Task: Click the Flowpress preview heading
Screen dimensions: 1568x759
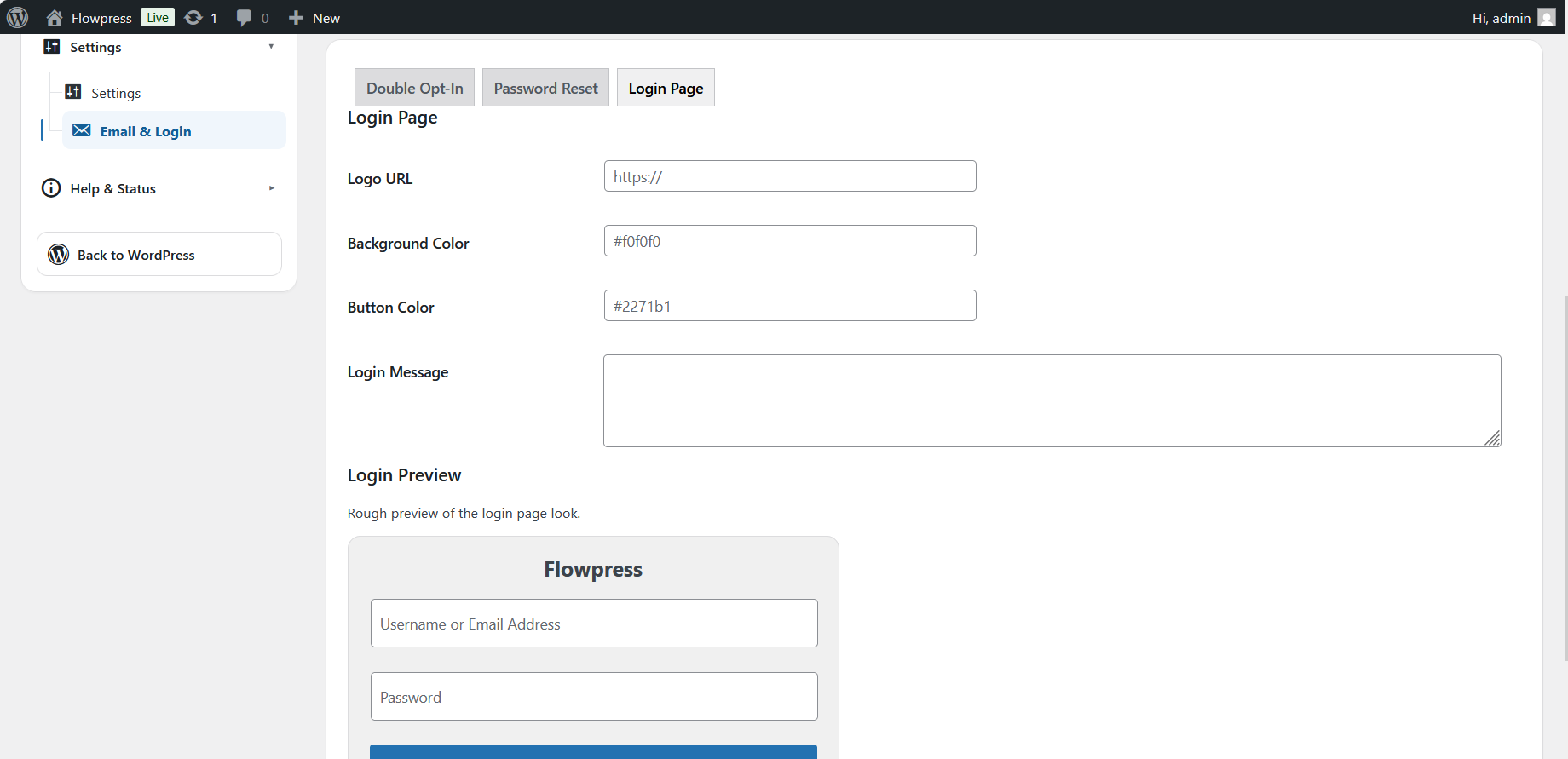Action: [x=593, y=569]
